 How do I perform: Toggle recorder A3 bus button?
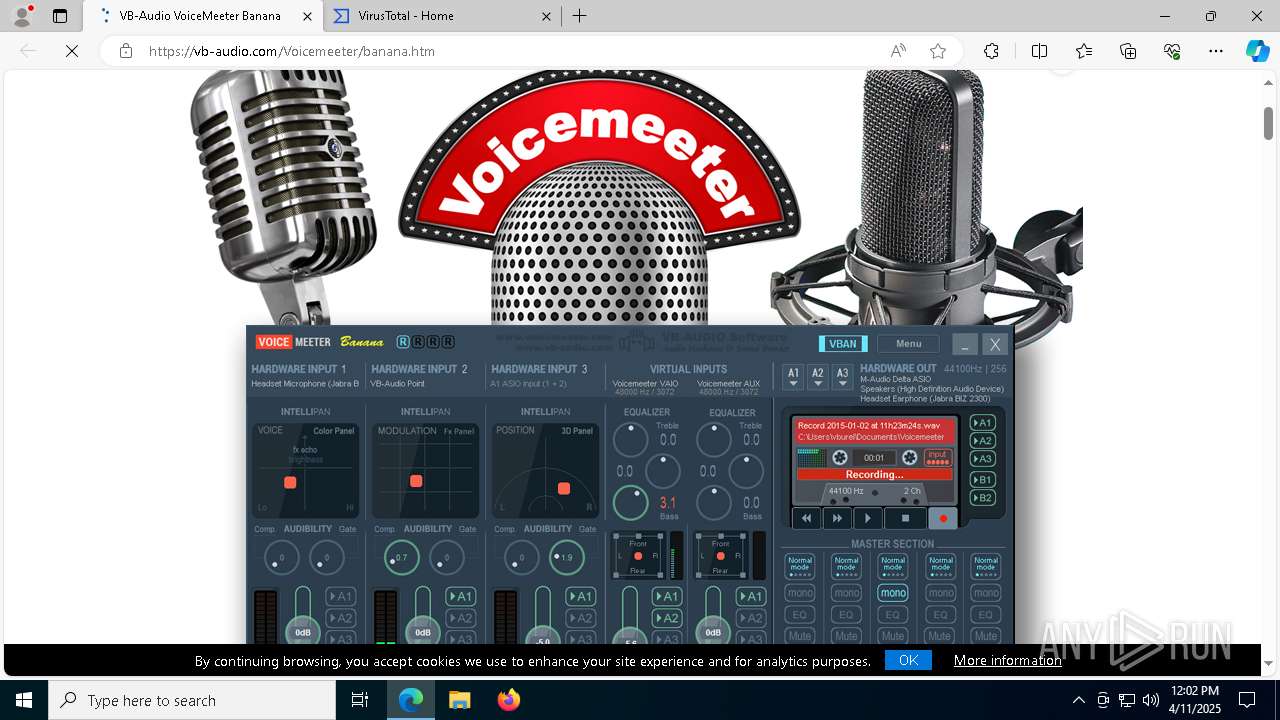pos(982,459)
